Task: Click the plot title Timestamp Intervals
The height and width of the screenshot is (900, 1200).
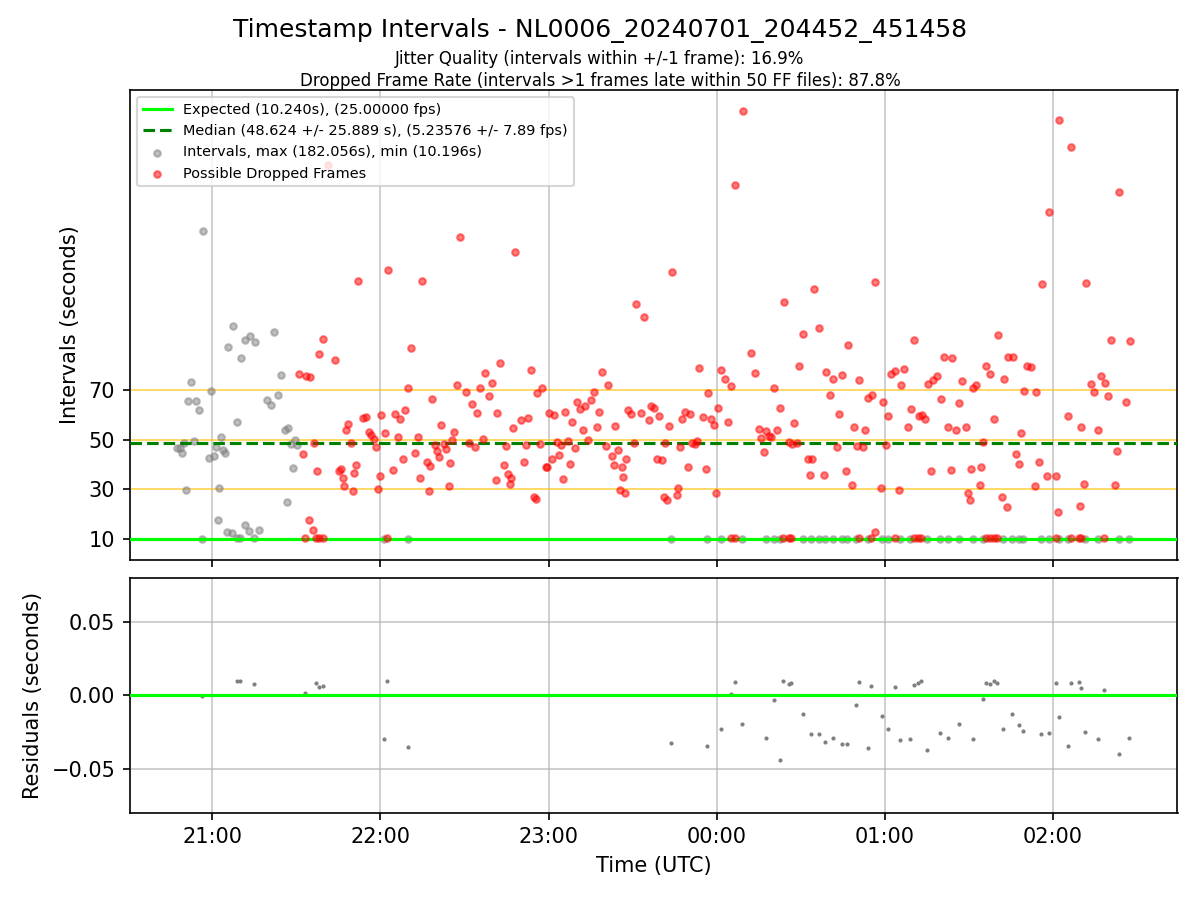Action: pyautogui.click(x=600, y=29)
